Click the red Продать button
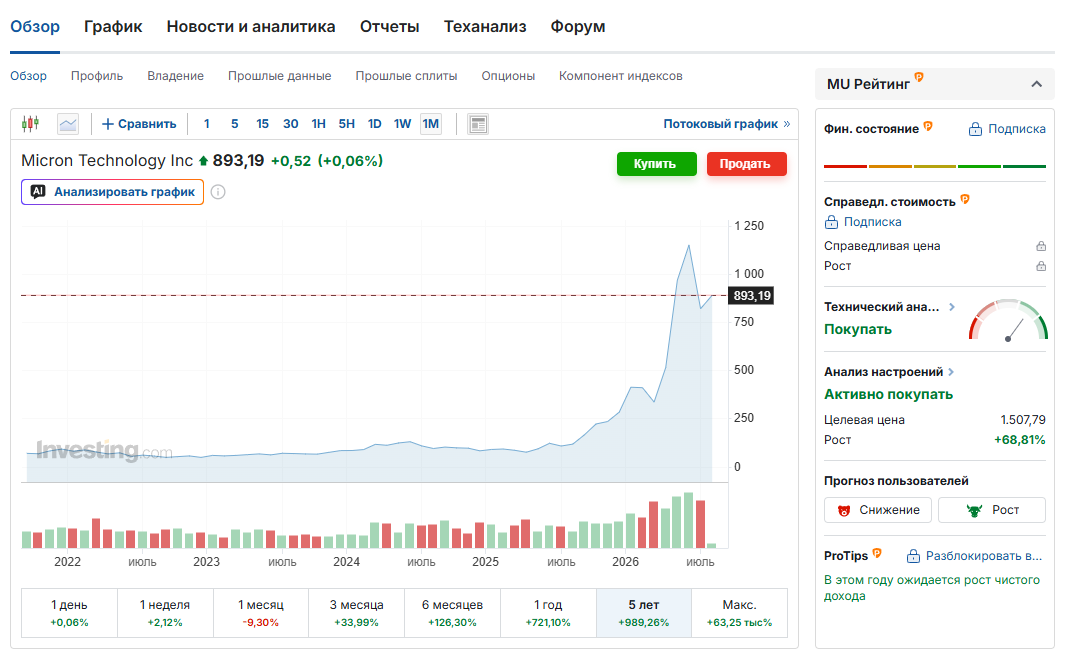This screenshot has height=667, width=1075. click(x=746, y=164)
